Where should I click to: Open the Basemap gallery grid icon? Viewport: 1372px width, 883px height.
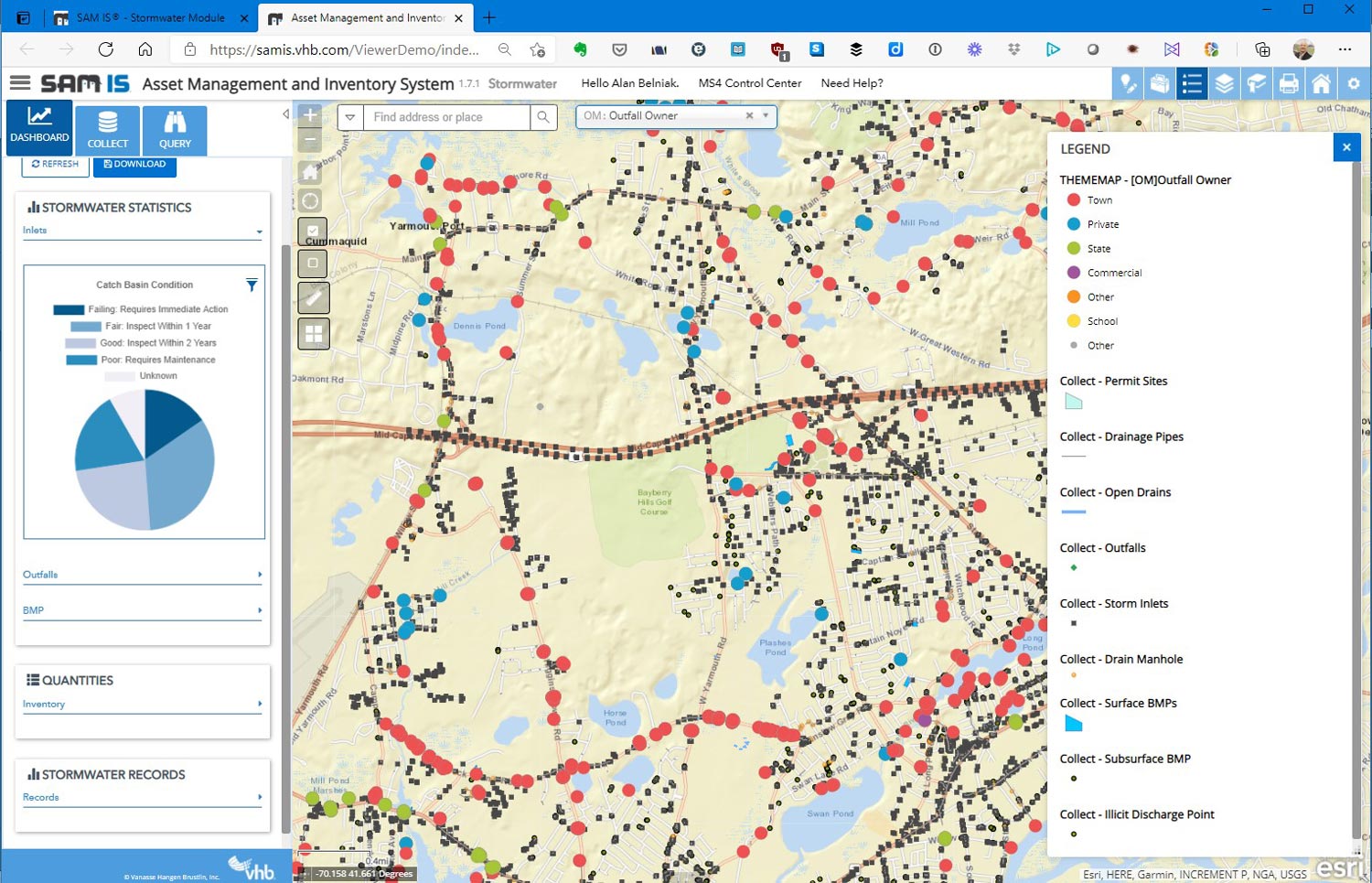click(x=313, y=334)
